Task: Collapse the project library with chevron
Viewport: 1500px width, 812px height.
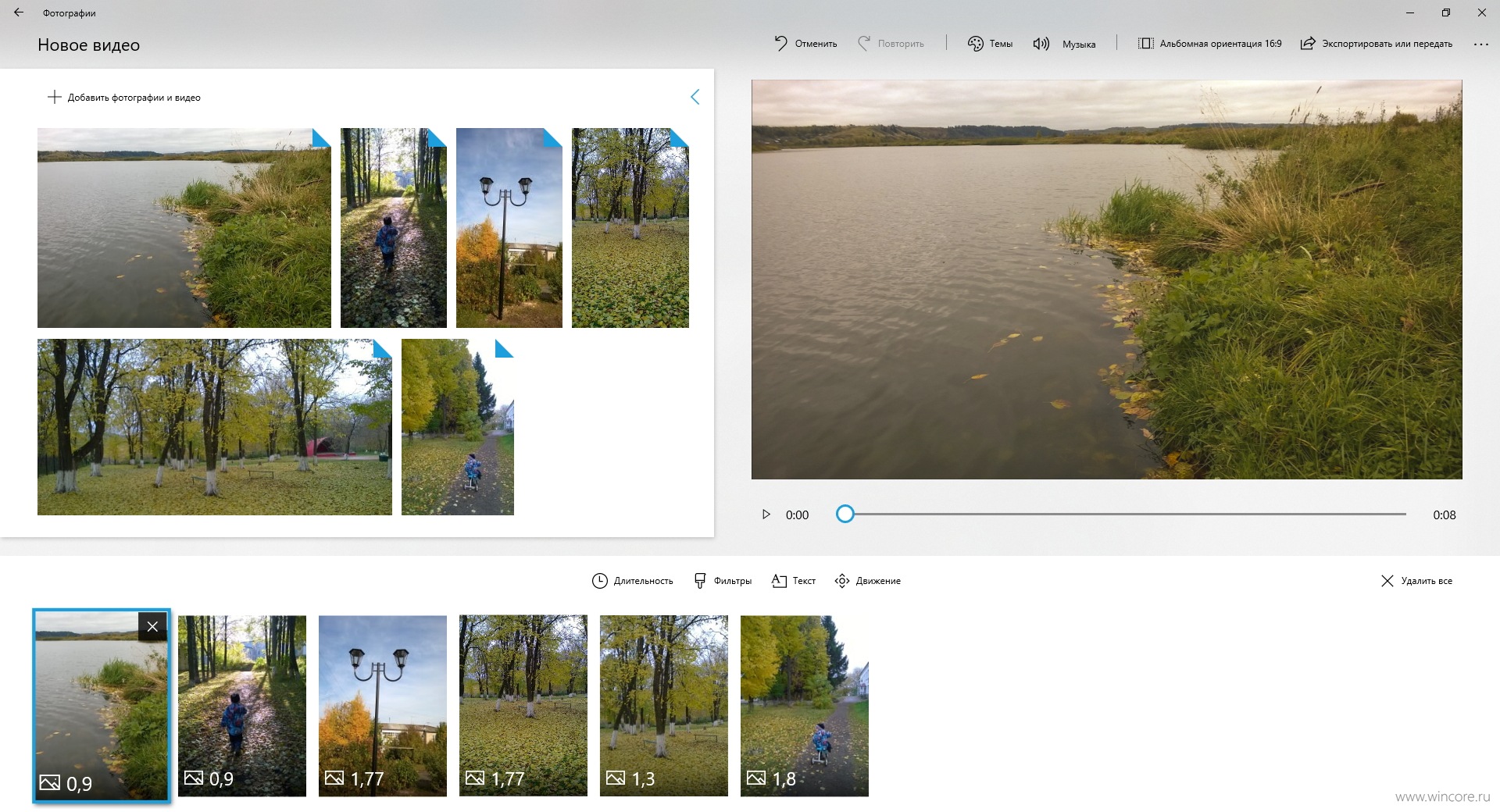Action: click(x=695, y=97)
